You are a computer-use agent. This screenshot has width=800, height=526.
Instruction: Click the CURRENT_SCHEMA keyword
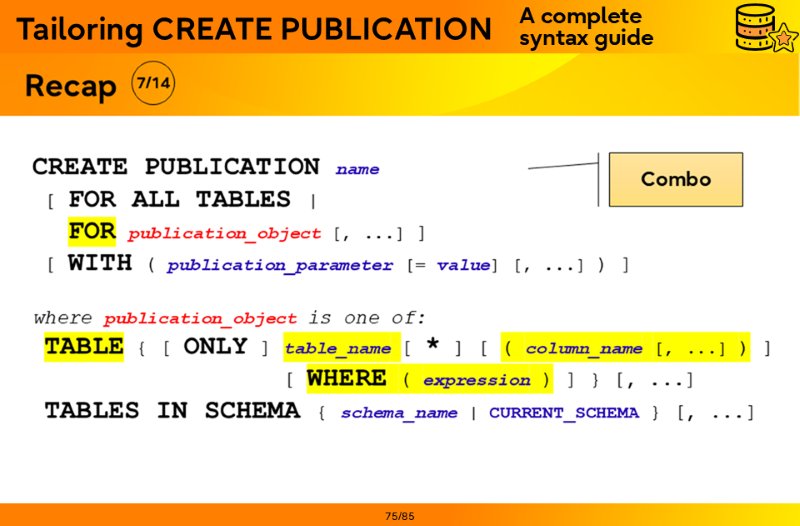tap(563, 413)
